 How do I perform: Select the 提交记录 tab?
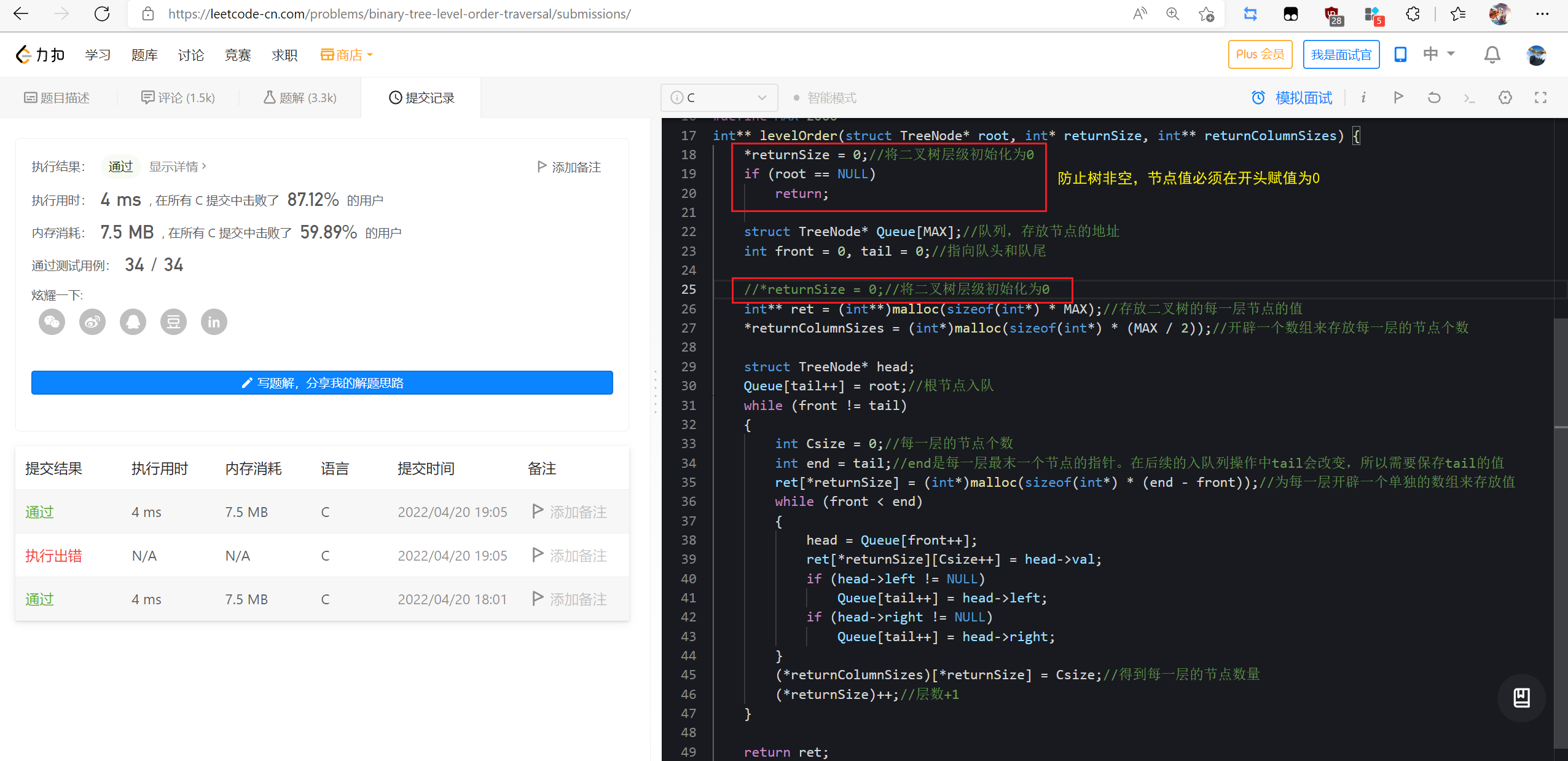pos(421,98)
